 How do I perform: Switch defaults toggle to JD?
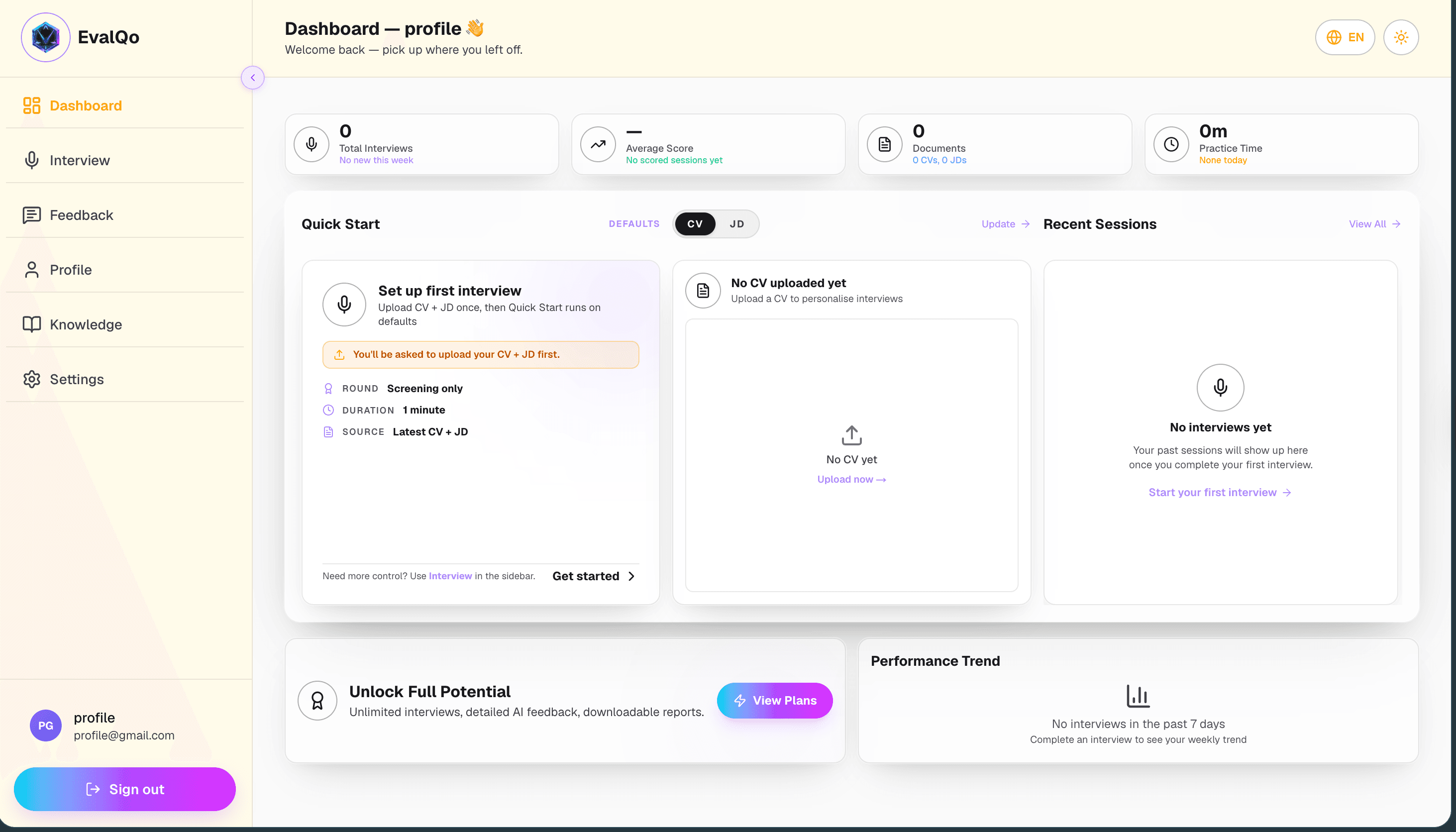(x=736, y=224)
